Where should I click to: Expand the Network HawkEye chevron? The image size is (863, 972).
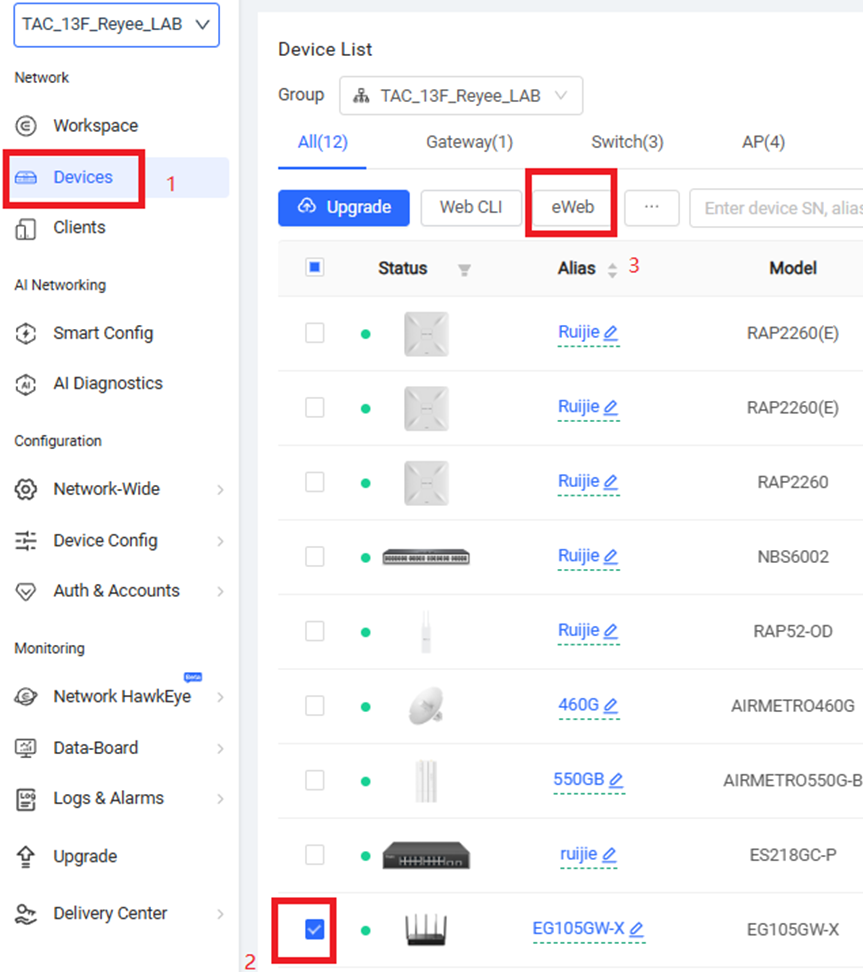click(220, 697)
